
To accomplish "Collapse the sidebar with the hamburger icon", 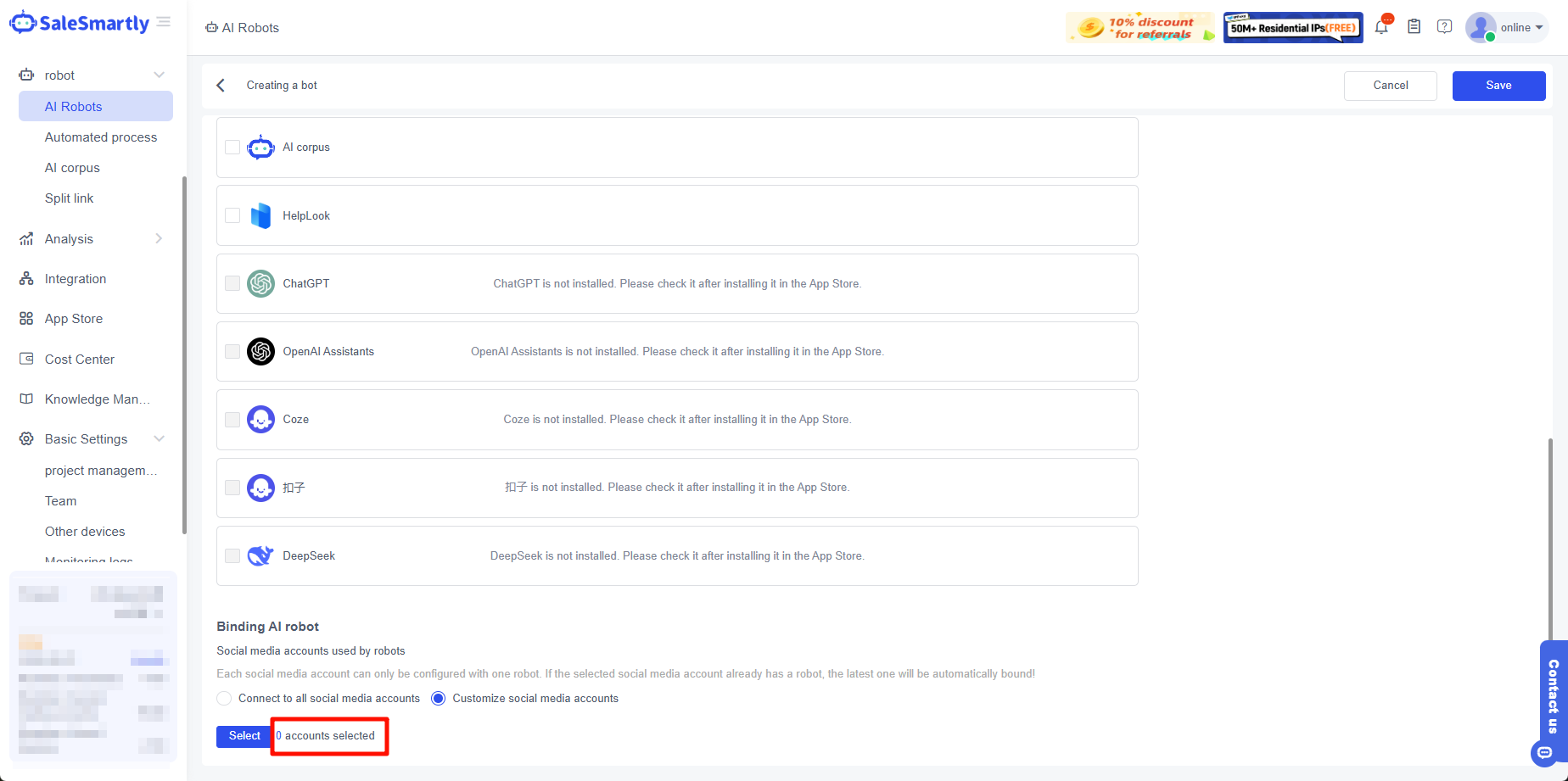I will pyautogui.click(x=164, y=22).
